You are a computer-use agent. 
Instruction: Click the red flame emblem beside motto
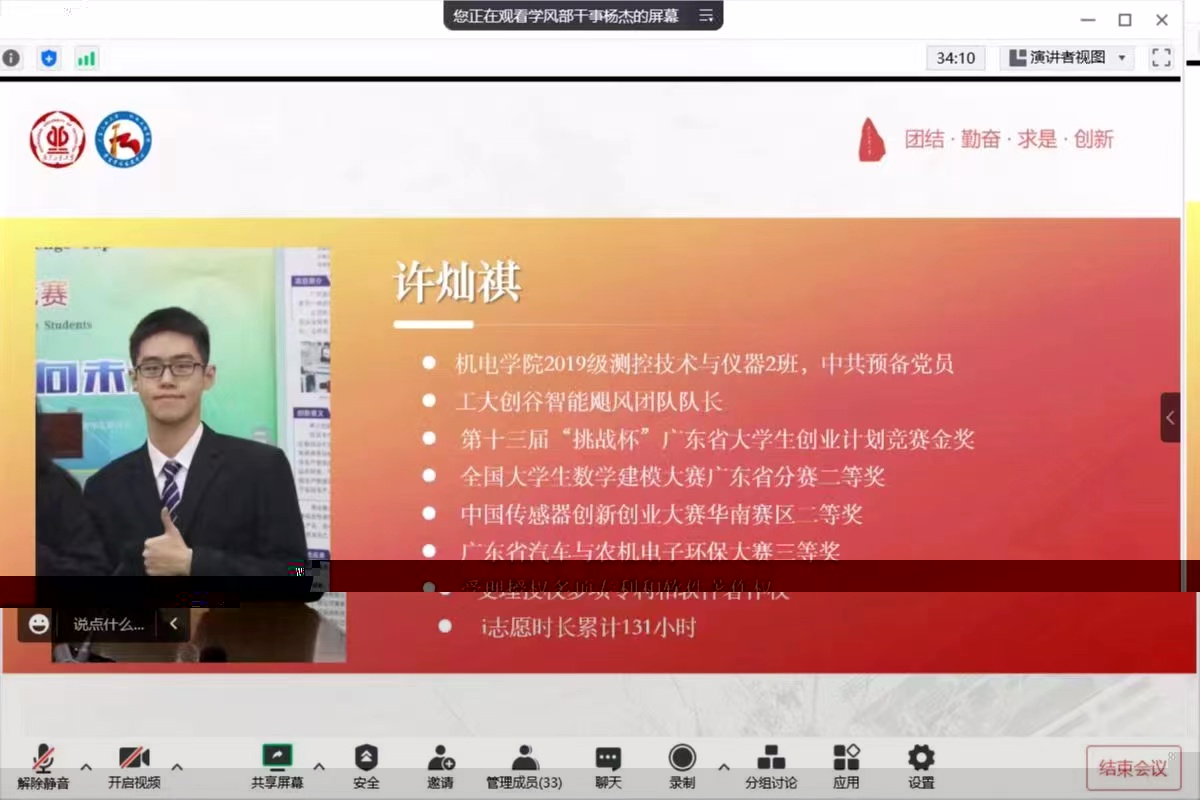(x=872, y=139)
